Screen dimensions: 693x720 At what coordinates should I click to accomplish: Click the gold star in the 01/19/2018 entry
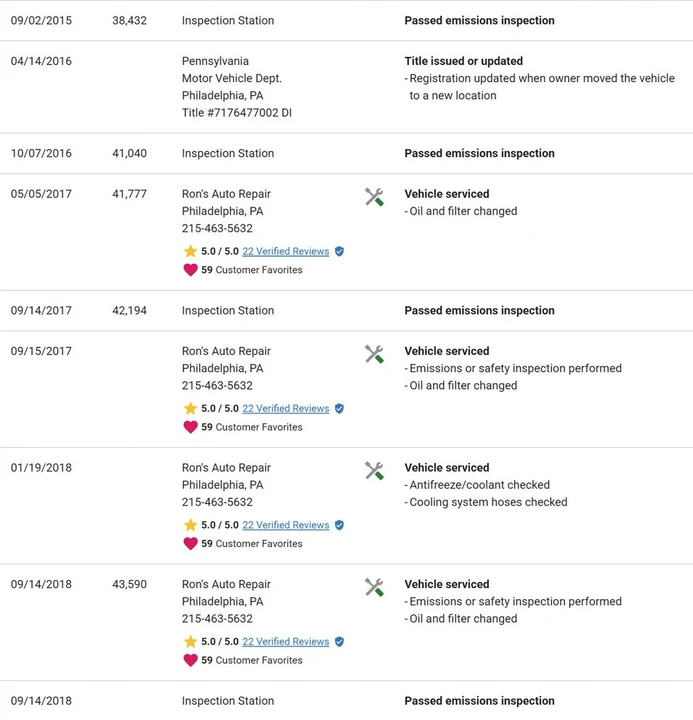pyautogui.click(x=190, y=525)
